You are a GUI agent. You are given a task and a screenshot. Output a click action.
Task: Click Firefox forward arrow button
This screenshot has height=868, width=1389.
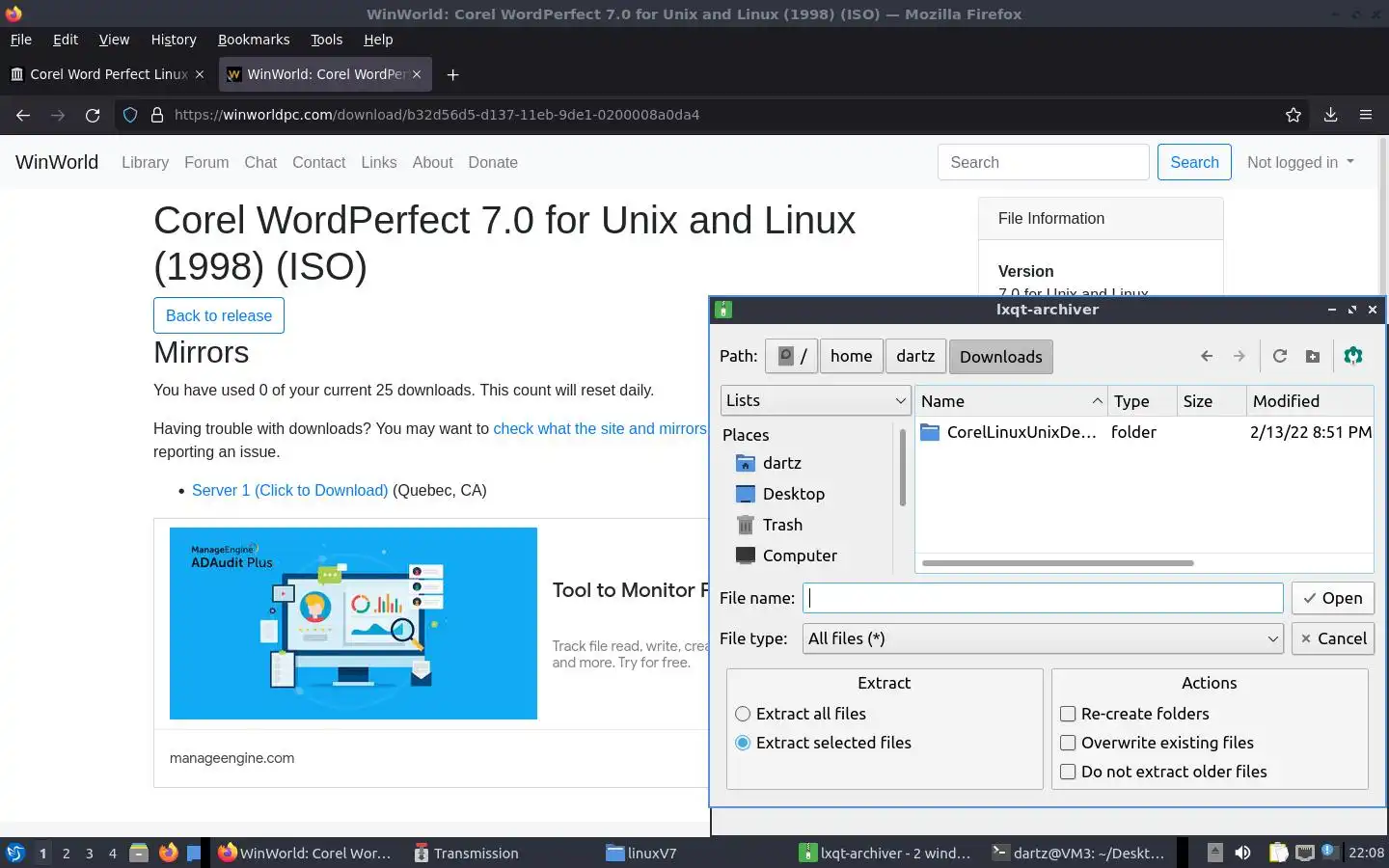(x=58, y=115)
